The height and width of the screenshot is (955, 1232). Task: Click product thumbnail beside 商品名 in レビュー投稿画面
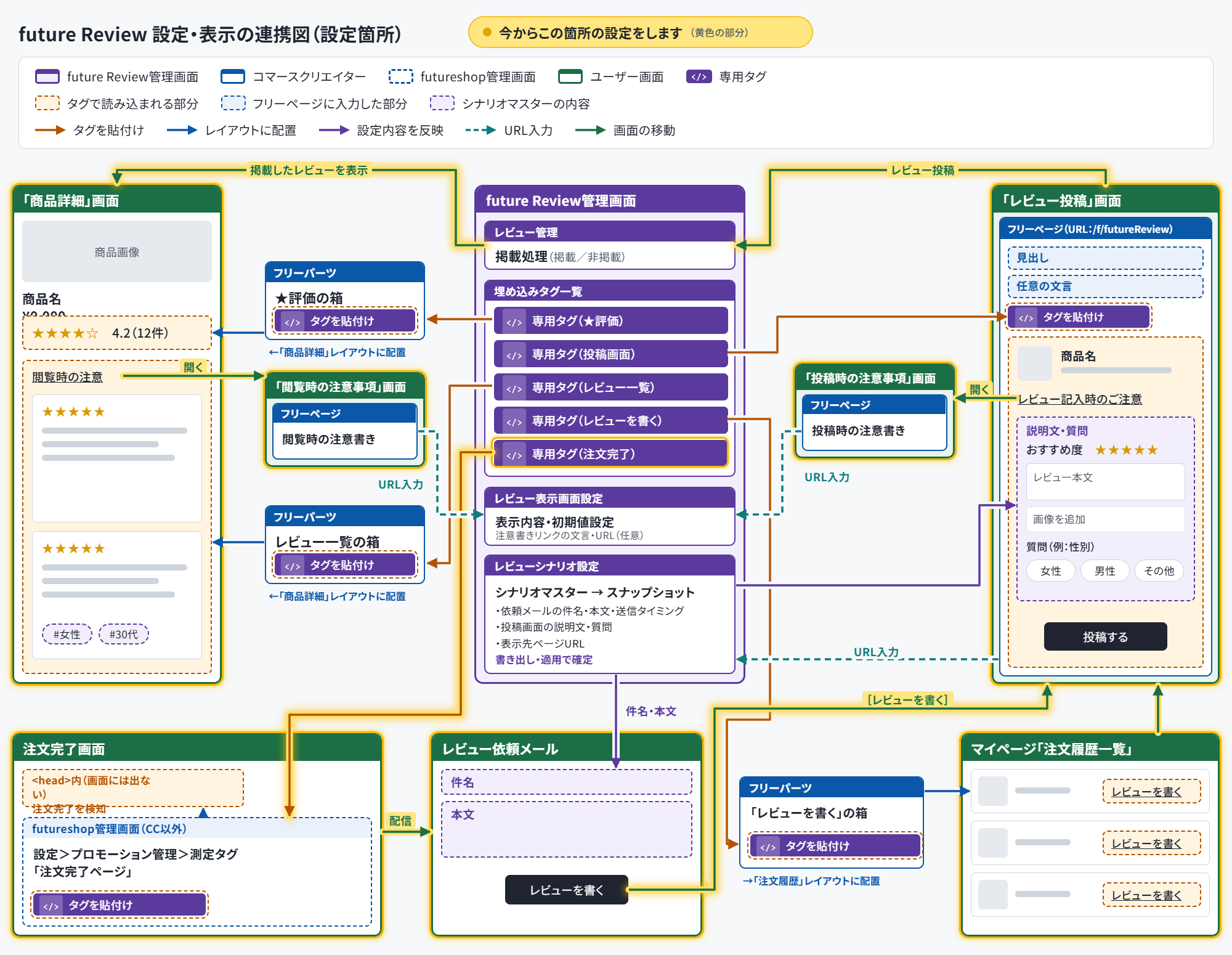(x=1035, y=364)
